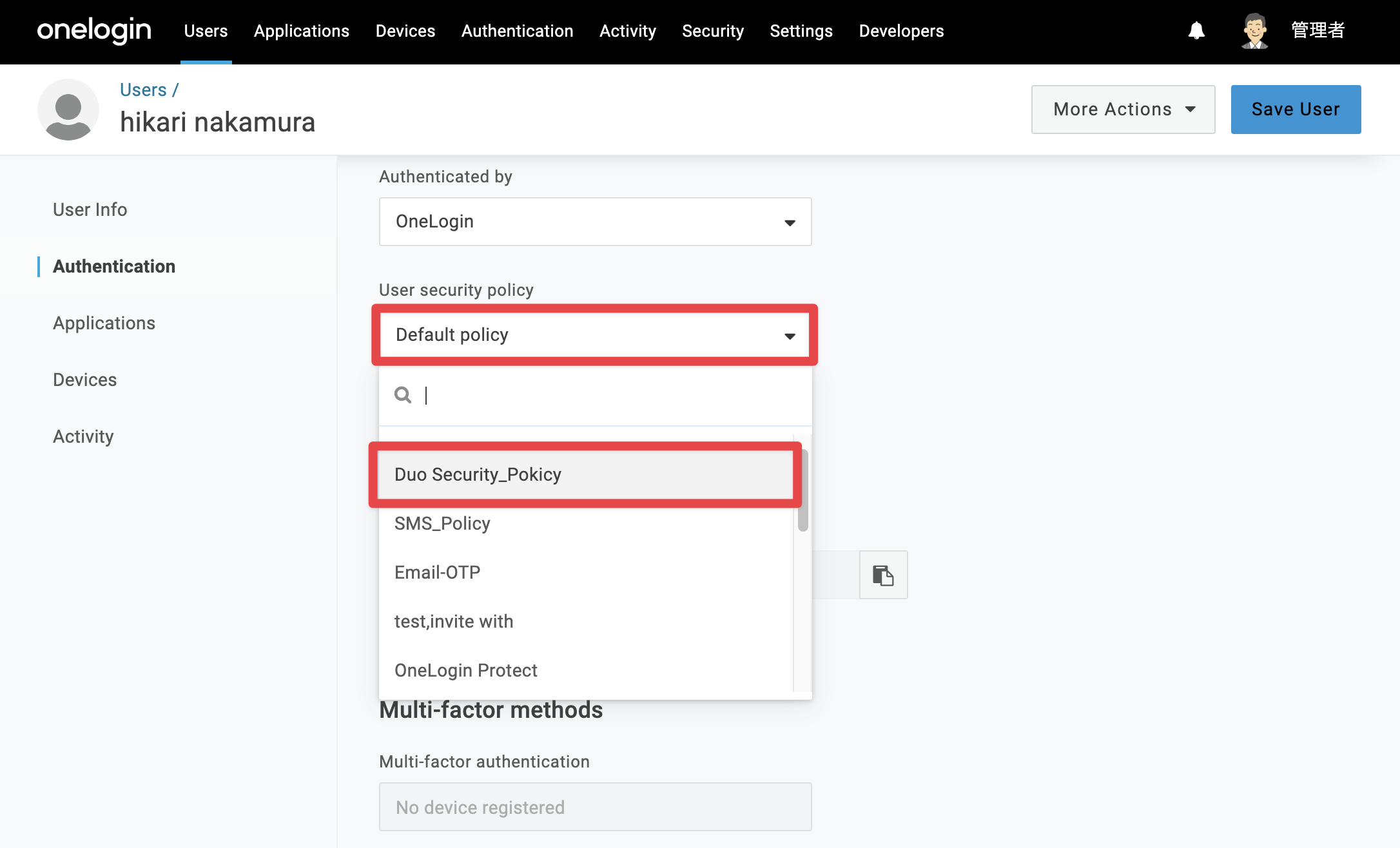This screenshot has width=1400, height=848.
Task: Click the OneLogin logo
Action: (x=94, y=30)
